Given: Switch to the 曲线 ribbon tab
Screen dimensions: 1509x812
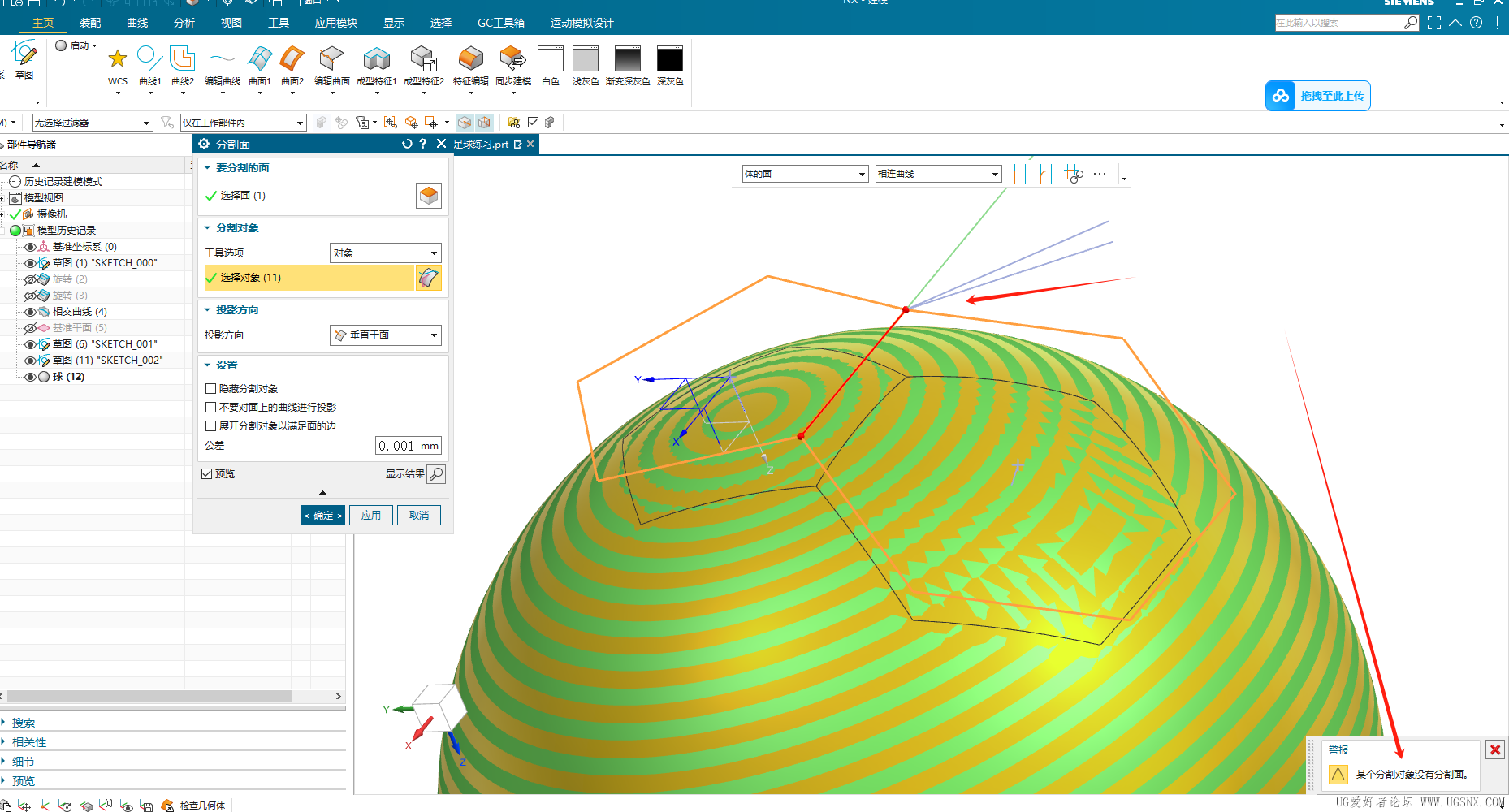Looking at the screenshot, I should point(137,23).
